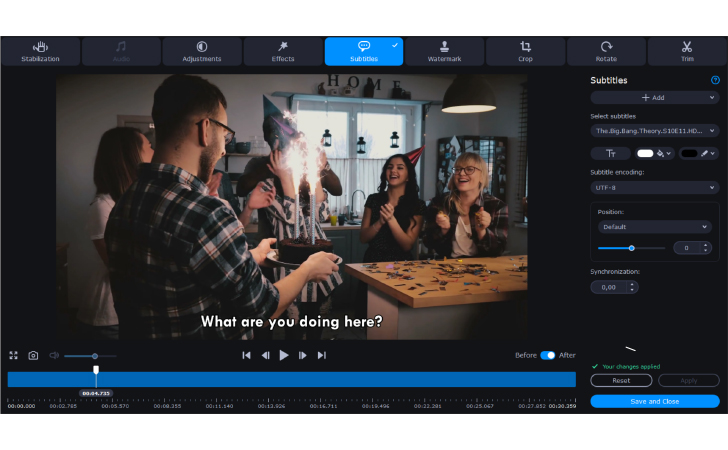
Task: Open the Select subtitles file dropdown
Action: coord(655,131)
